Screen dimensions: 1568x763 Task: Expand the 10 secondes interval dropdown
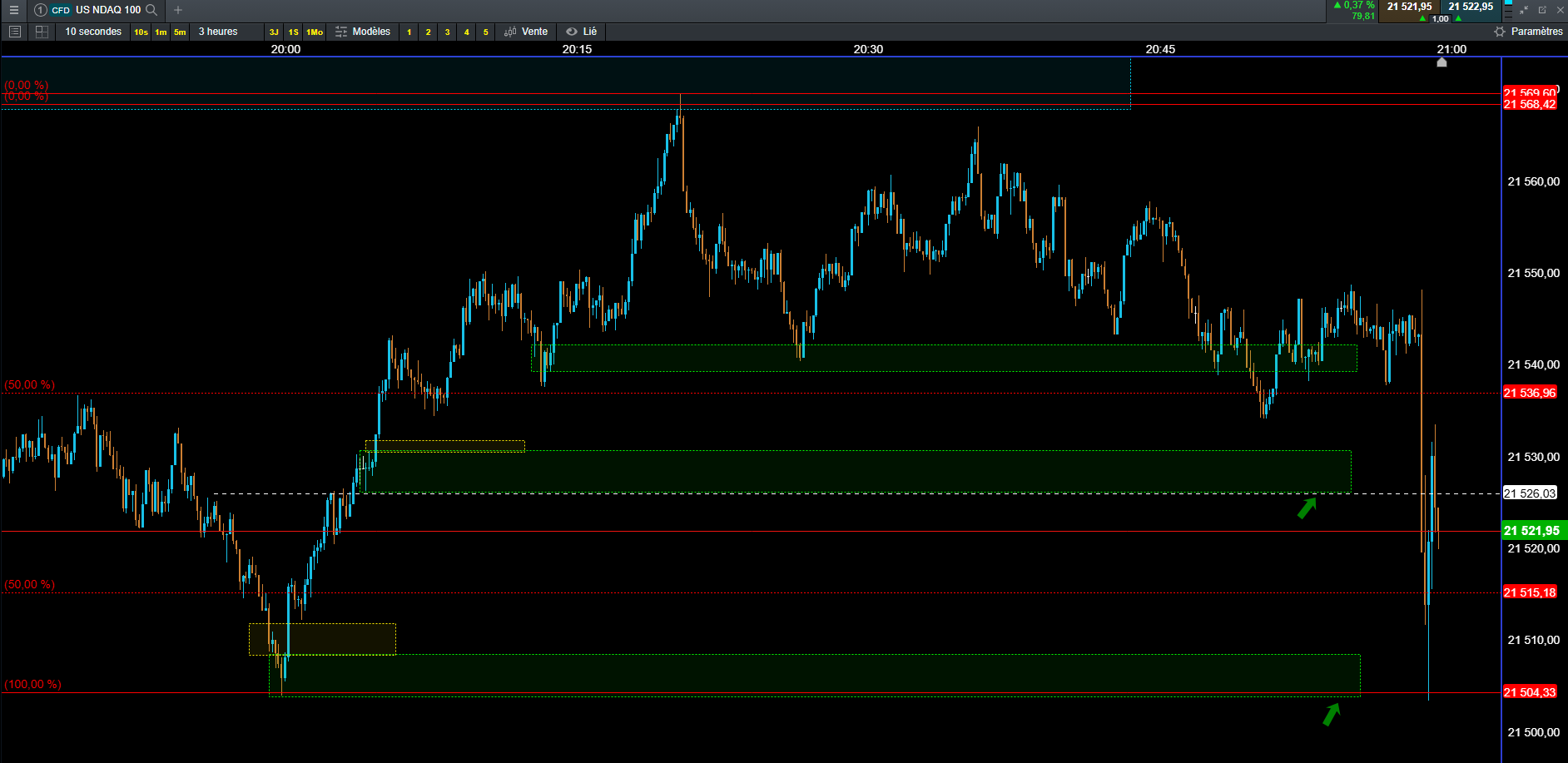[x=93, y=32]
